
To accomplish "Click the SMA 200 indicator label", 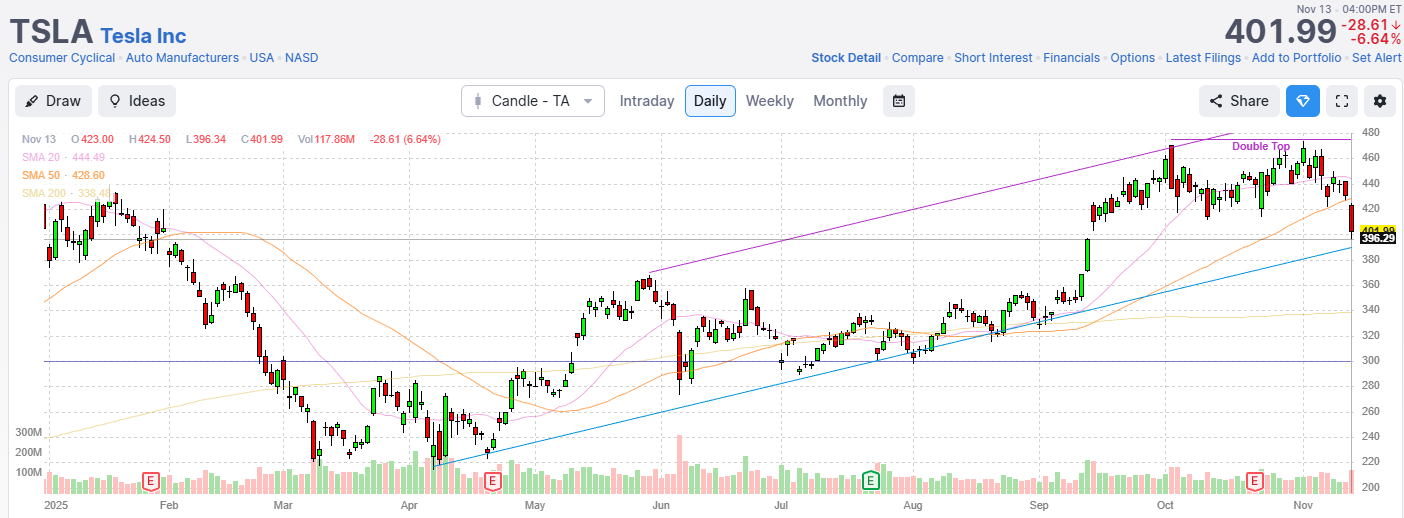I will (x=66, y=193).
